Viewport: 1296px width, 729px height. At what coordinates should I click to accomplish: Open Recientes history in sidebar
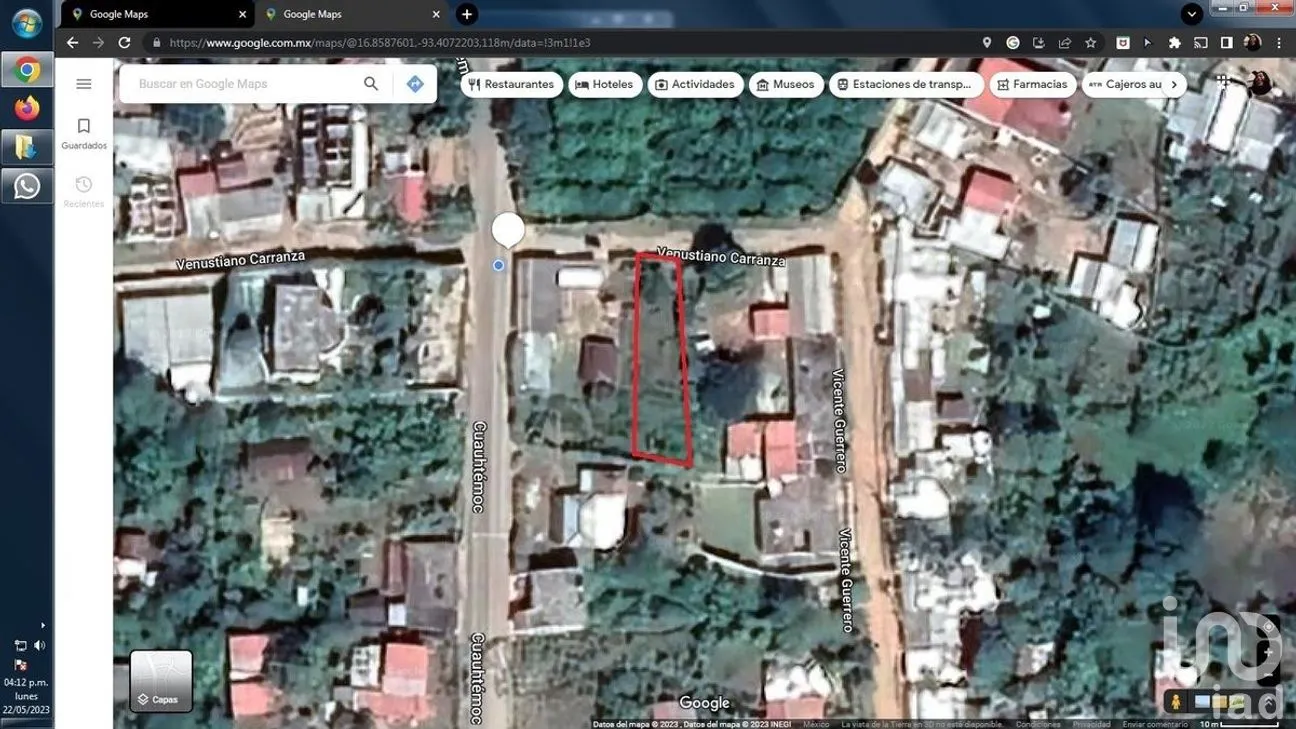pos(84,192)
